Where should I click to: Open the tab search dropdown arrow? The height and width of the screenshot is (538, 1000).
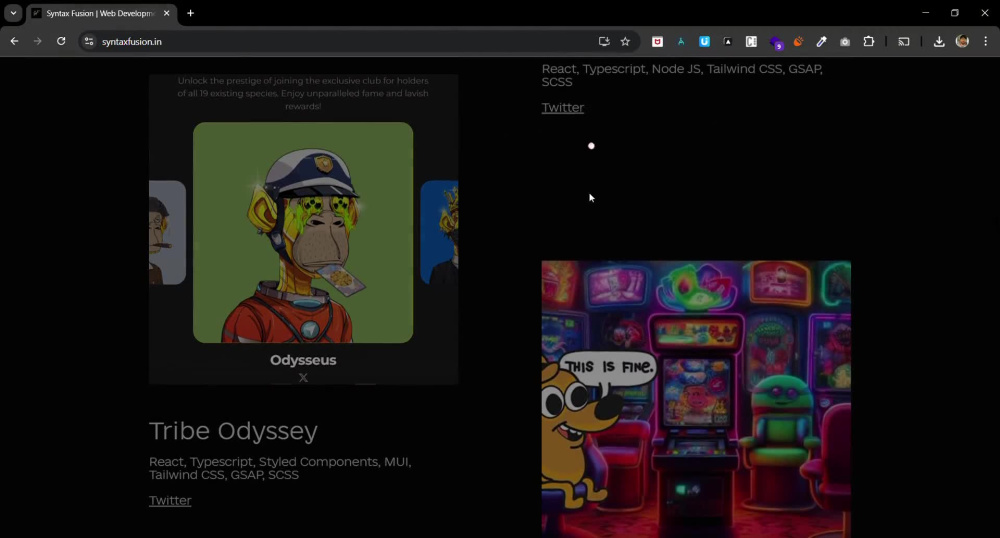pos(13,13)
